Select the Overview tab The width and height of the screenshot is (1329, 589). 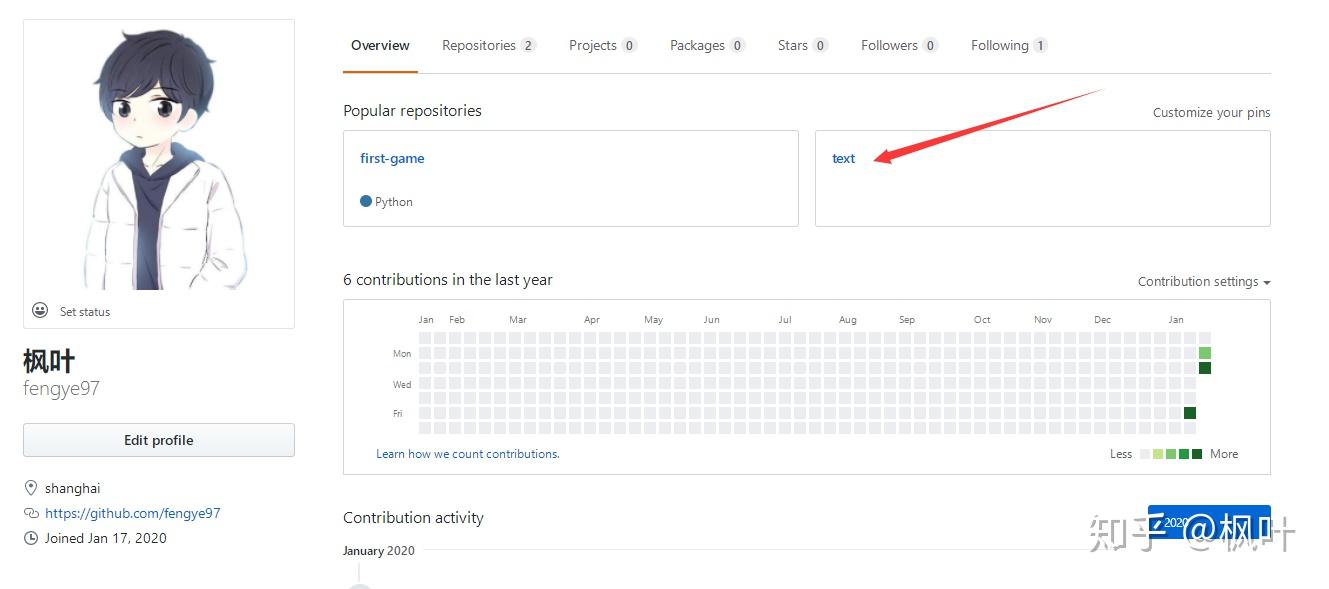click(380, 46)
